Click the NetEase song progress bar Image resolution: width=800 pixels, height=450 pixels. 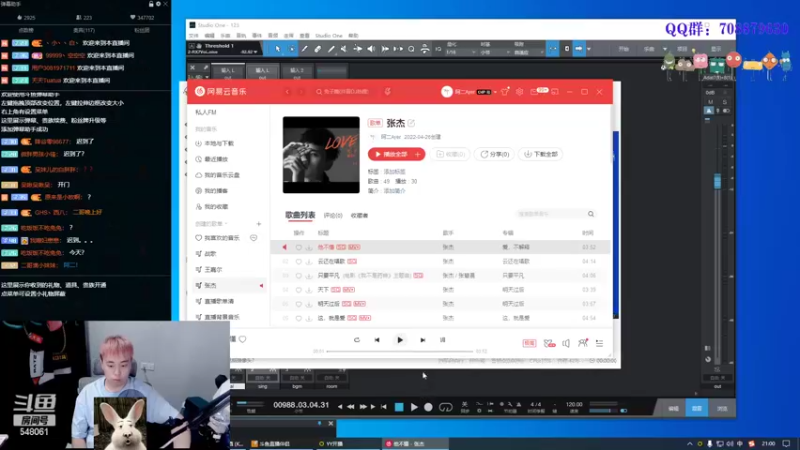coord(399,352)
